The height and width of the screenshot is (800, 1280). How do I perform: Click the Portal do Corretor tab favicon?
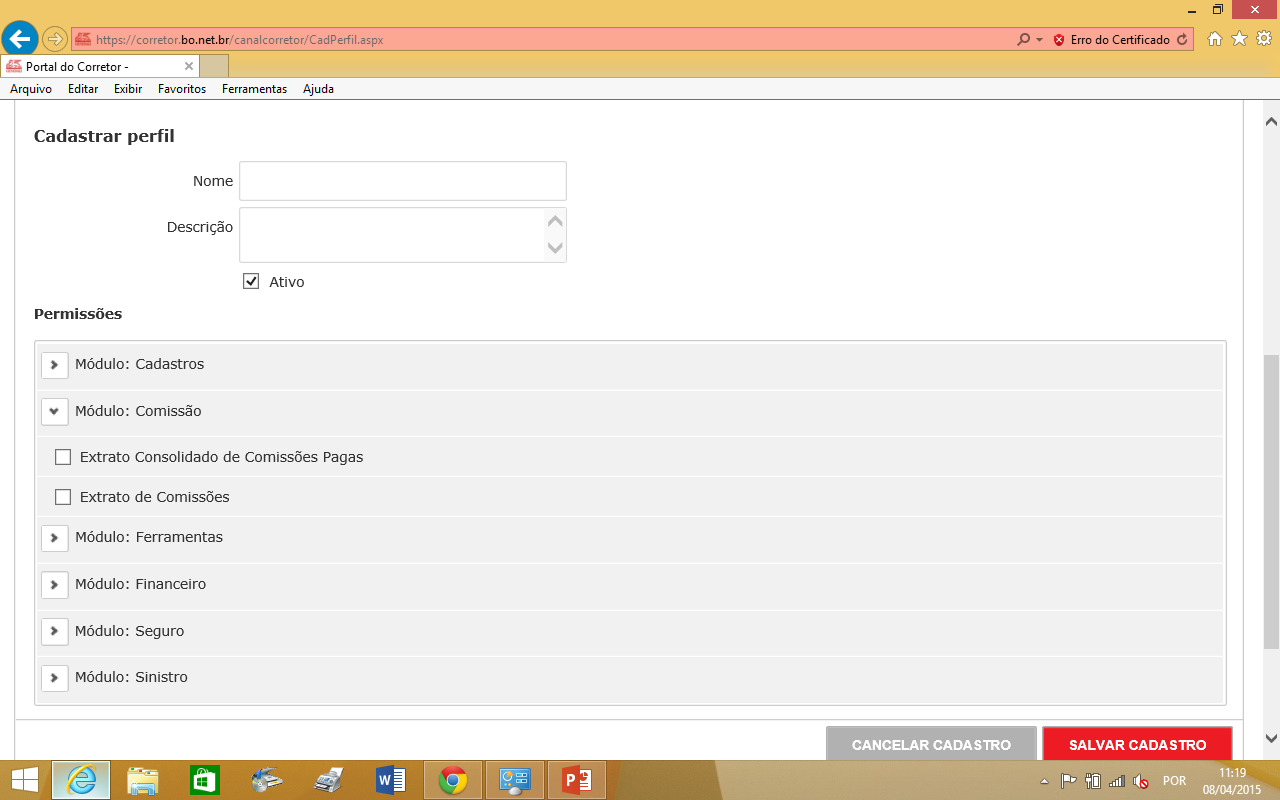click(x=14, y=66)
